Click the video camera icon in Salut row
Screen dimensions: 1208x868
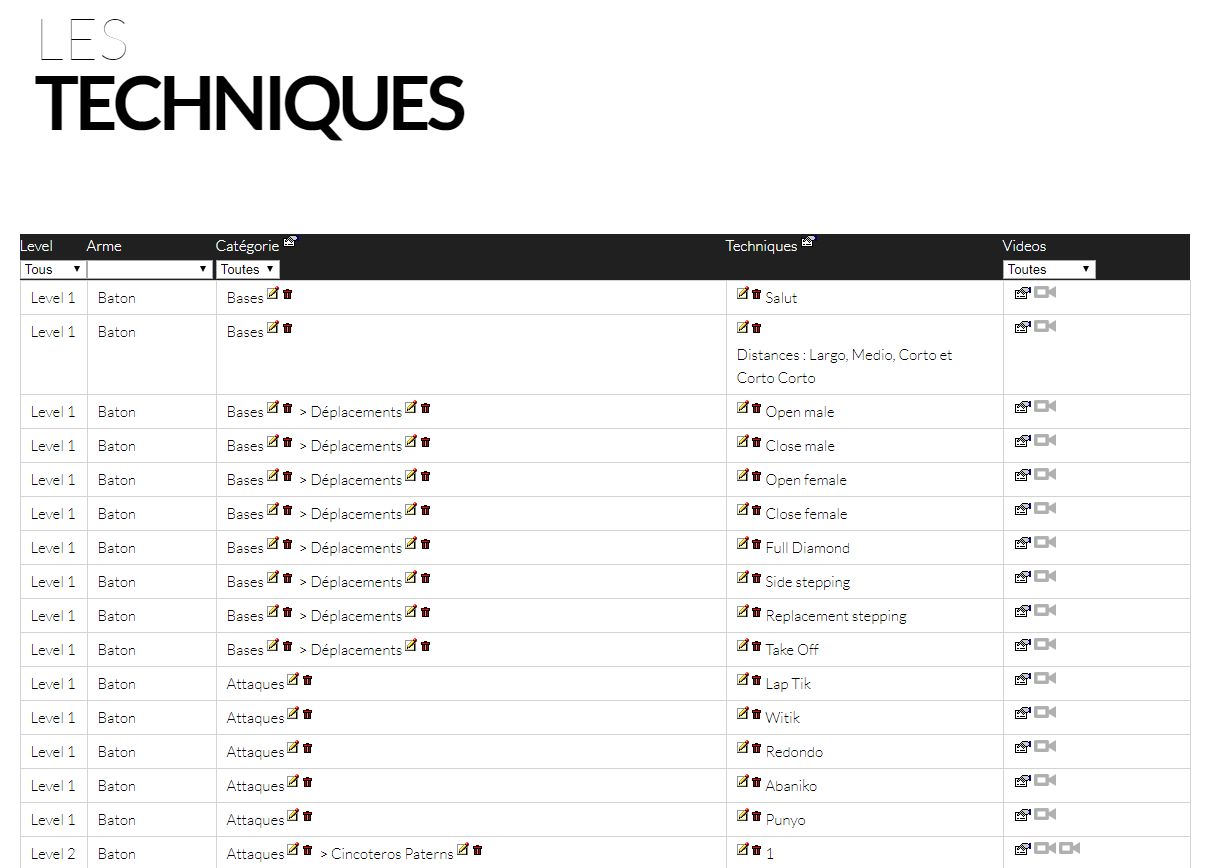point(1045,293)
